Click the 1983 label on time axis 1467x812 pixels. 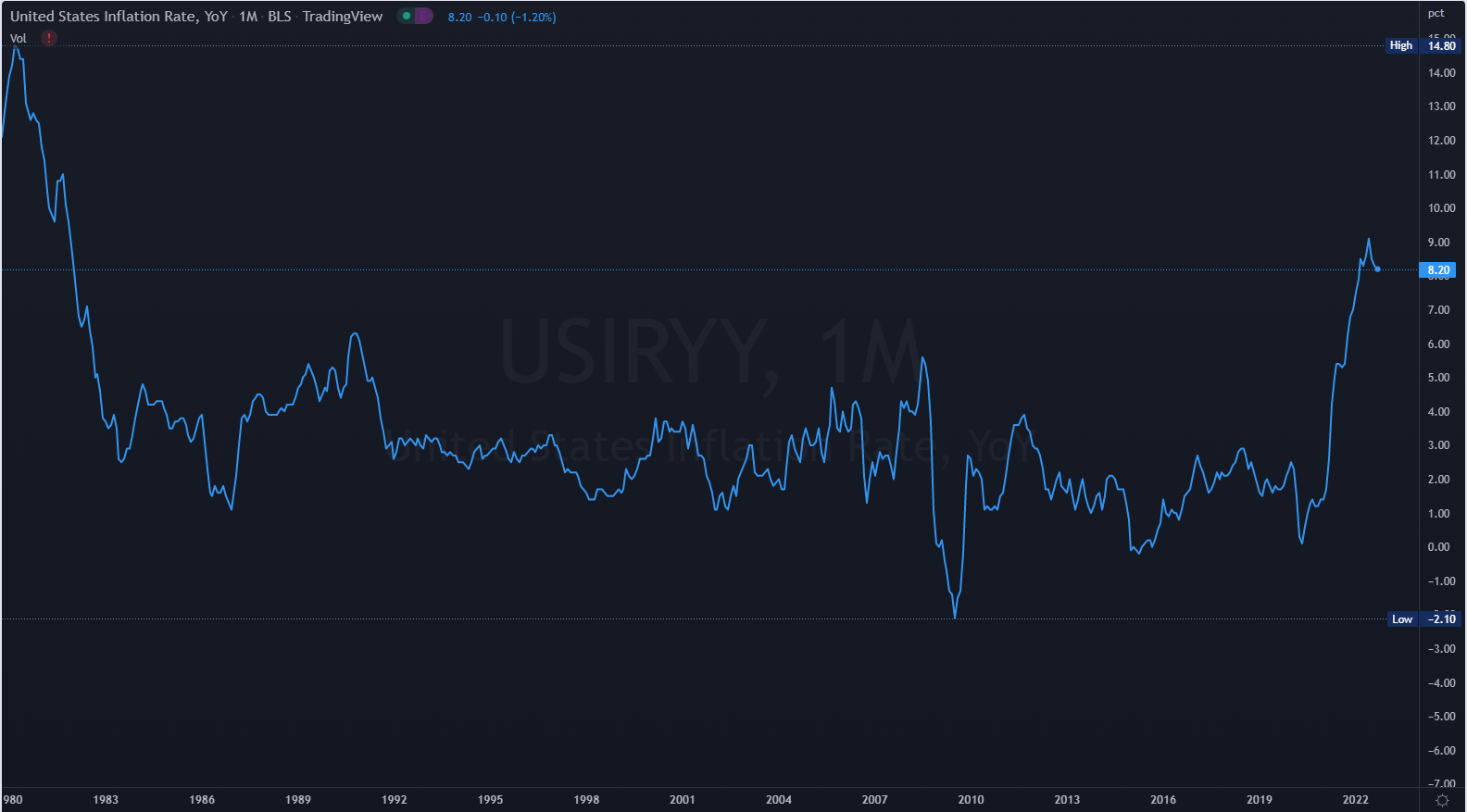(x=106, y=800)
